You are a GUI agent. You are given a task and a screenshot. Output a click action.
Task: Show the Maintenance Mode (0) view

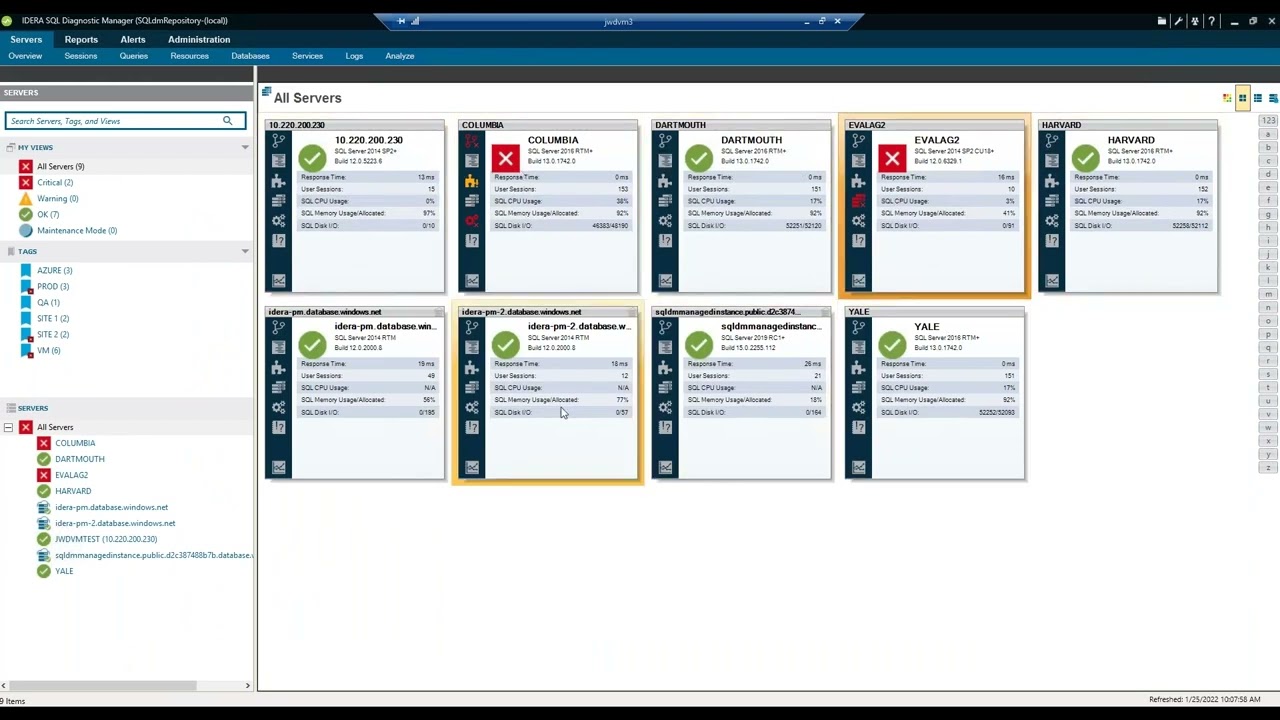pyautogui.click(x=77, y=231)
